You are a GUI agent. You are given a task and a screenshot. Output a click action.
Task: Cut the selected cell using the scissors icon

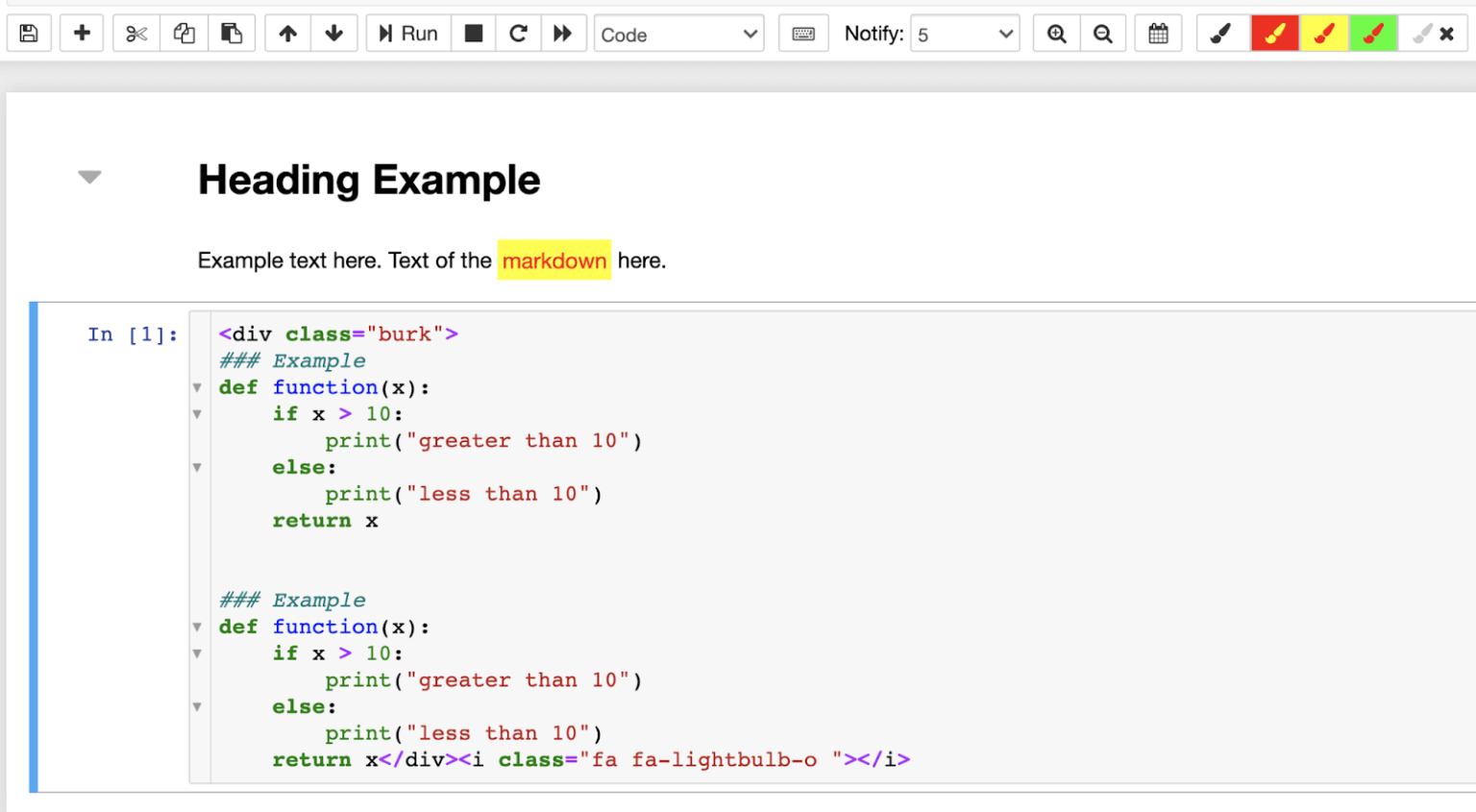(135, 33)
